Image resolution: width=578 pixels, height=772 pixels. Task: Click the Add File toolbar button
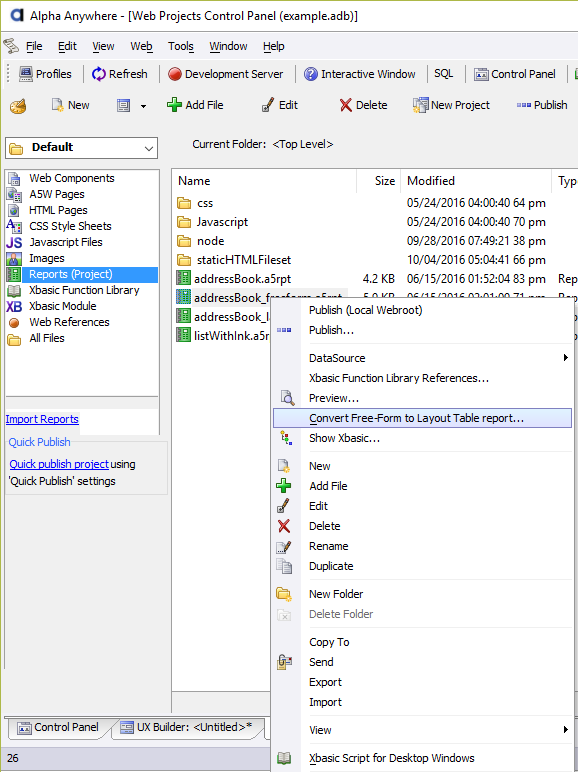pyautogui.click(x=195, y=105)
